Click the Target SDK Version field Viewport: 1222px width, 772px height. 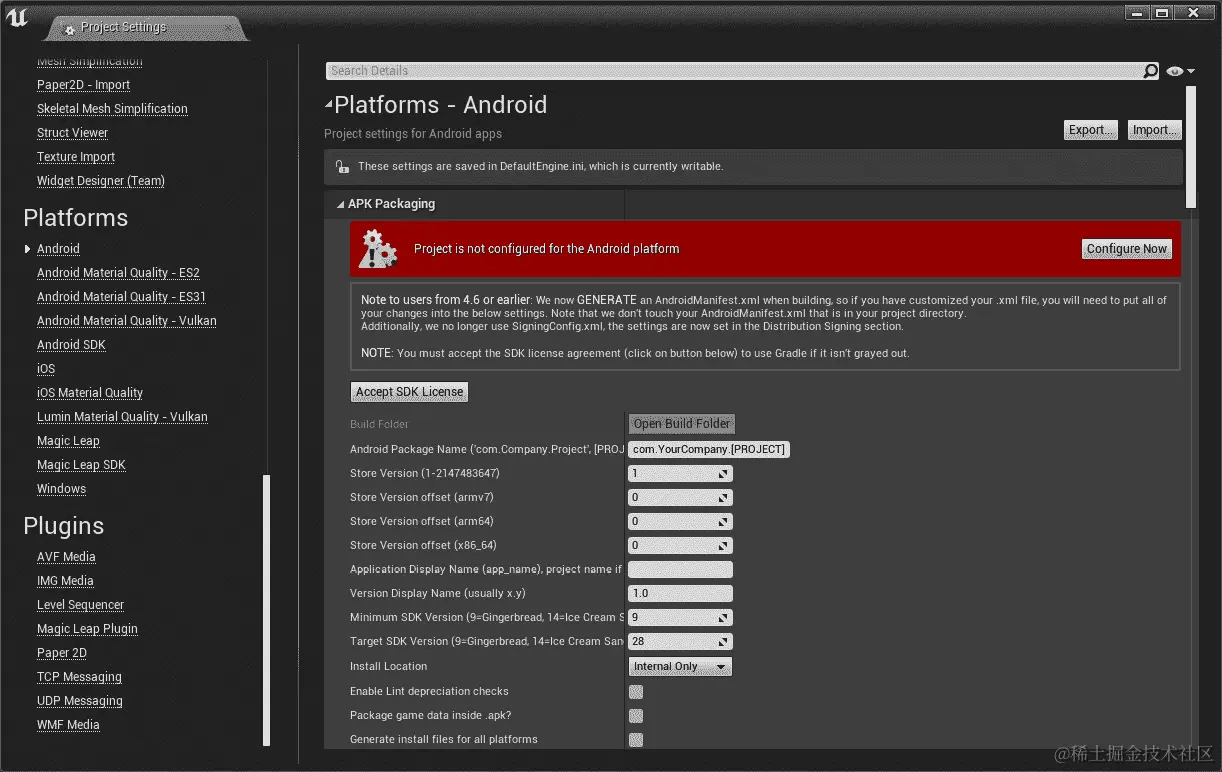tap(680, 642)
